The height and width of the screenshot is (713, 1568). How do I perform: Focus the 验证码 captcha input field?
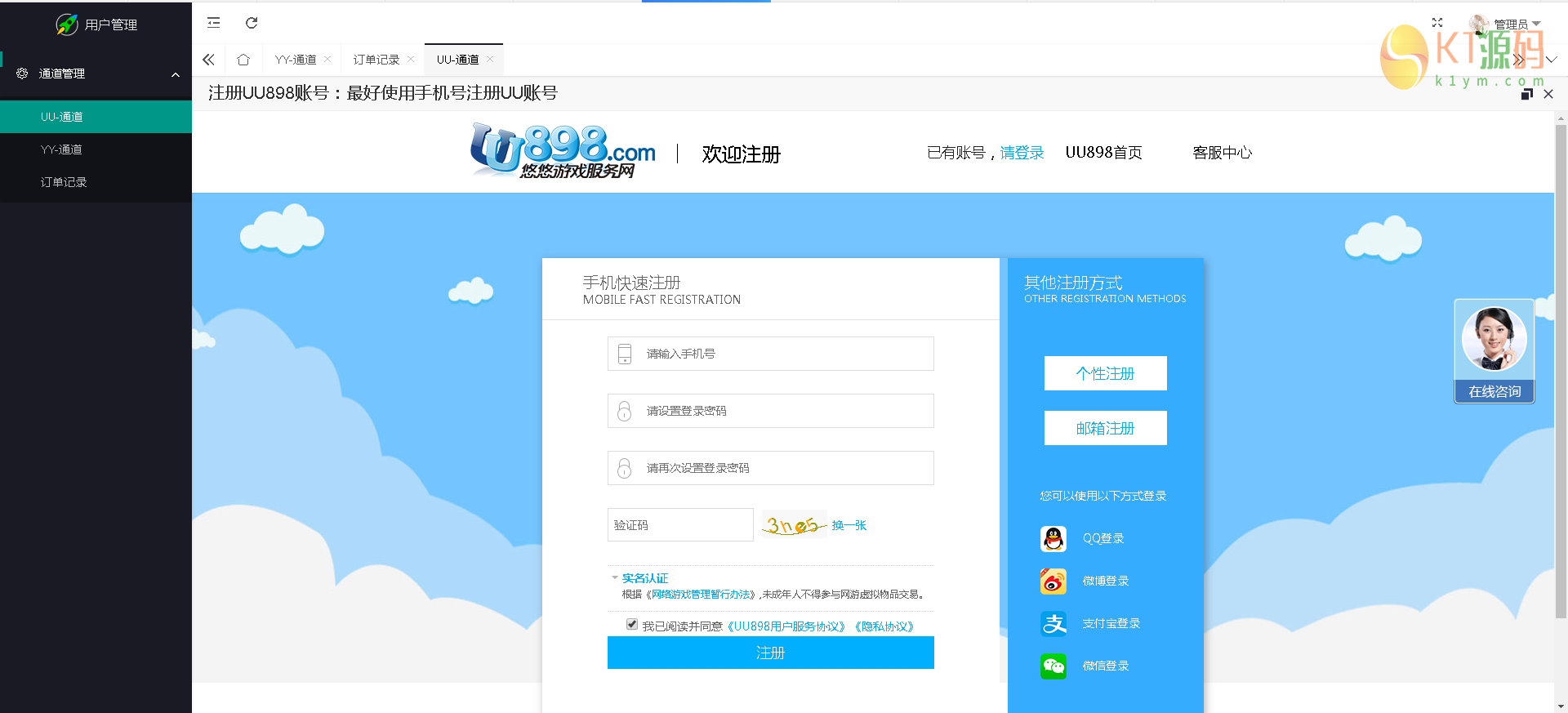tap(680, 525)
